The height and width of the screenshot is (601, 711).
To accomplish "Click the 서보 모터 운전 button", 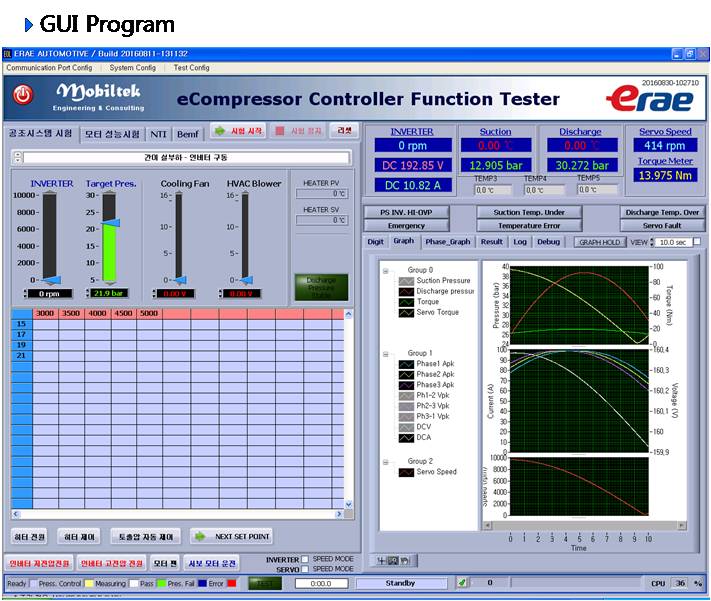I will pyautogui.click(x=212, y=563).
